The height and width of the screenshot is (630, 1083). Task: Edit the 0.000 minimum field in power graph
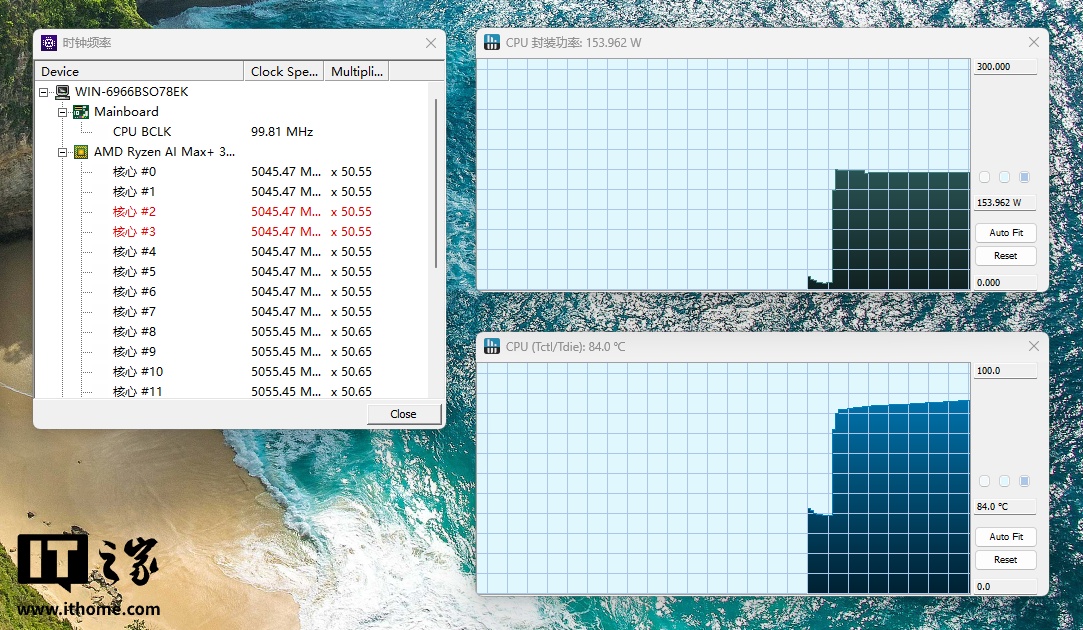coord(1006,283)
